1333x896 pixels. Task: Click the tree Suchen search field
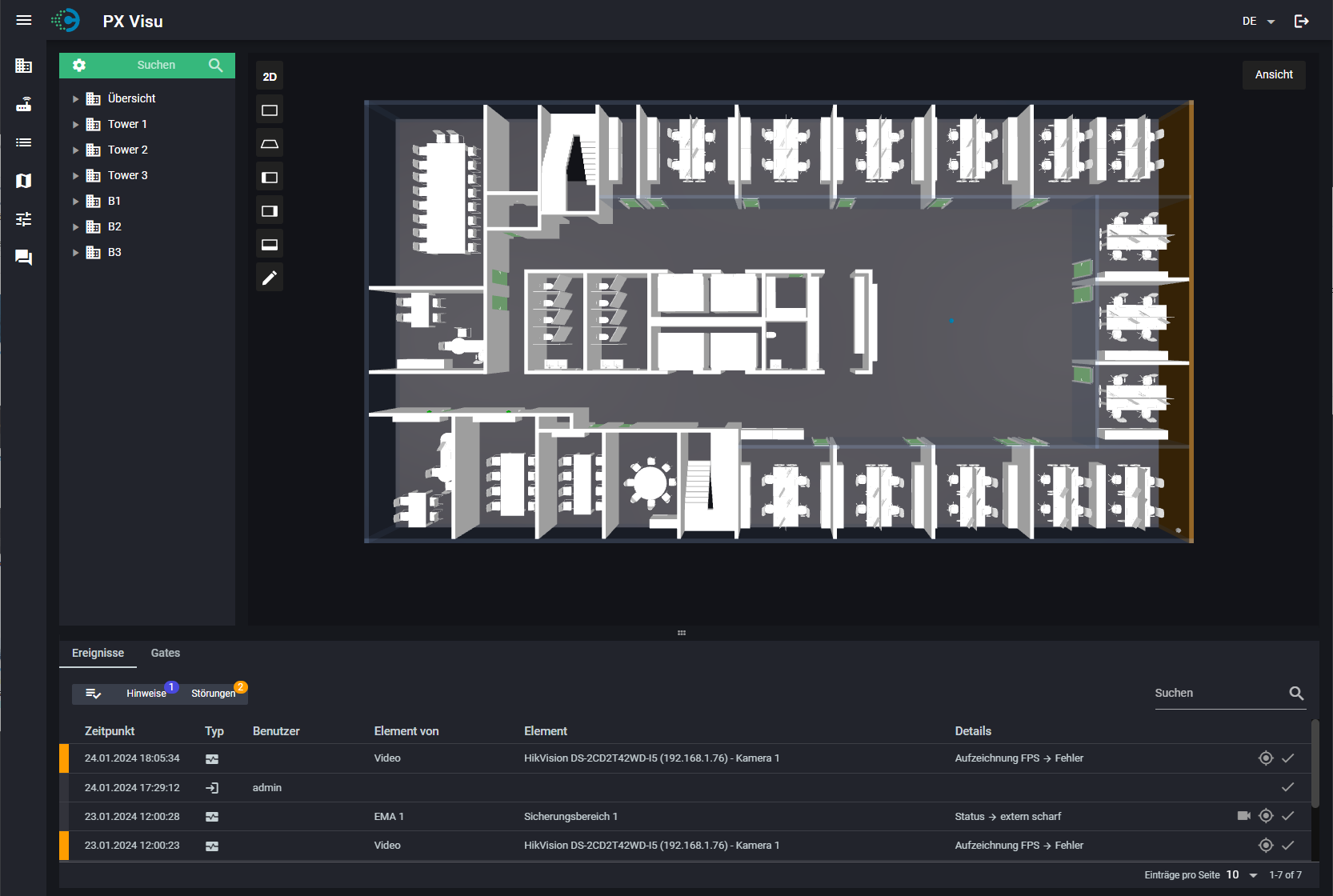[x=156, y=66]
